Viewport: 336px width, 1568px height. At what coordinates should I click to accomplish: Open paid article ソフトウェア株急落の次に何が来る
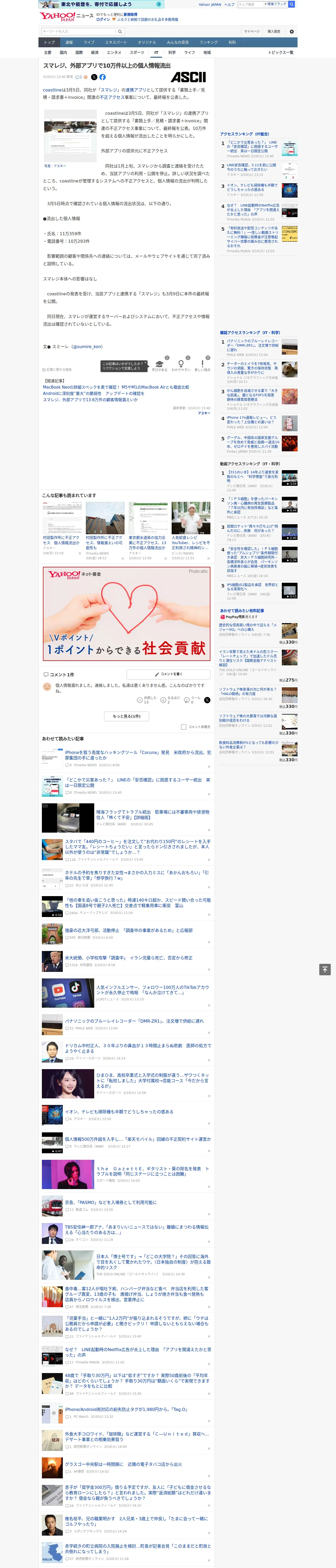pyautogui.click(x=248, y=692)
